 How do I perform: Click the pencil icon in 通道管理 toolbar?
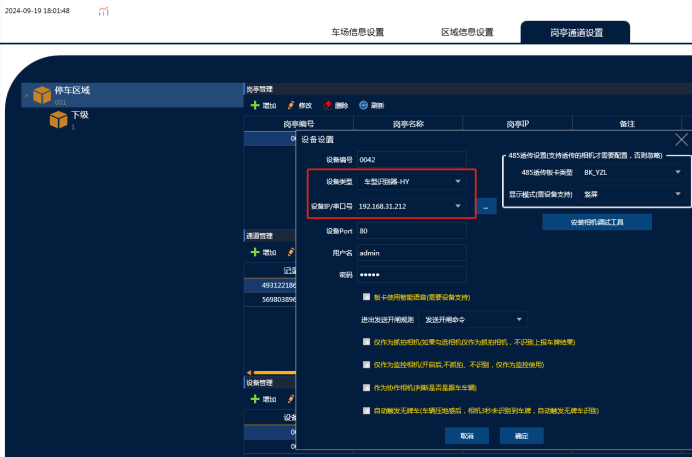(x=291, y=252)
